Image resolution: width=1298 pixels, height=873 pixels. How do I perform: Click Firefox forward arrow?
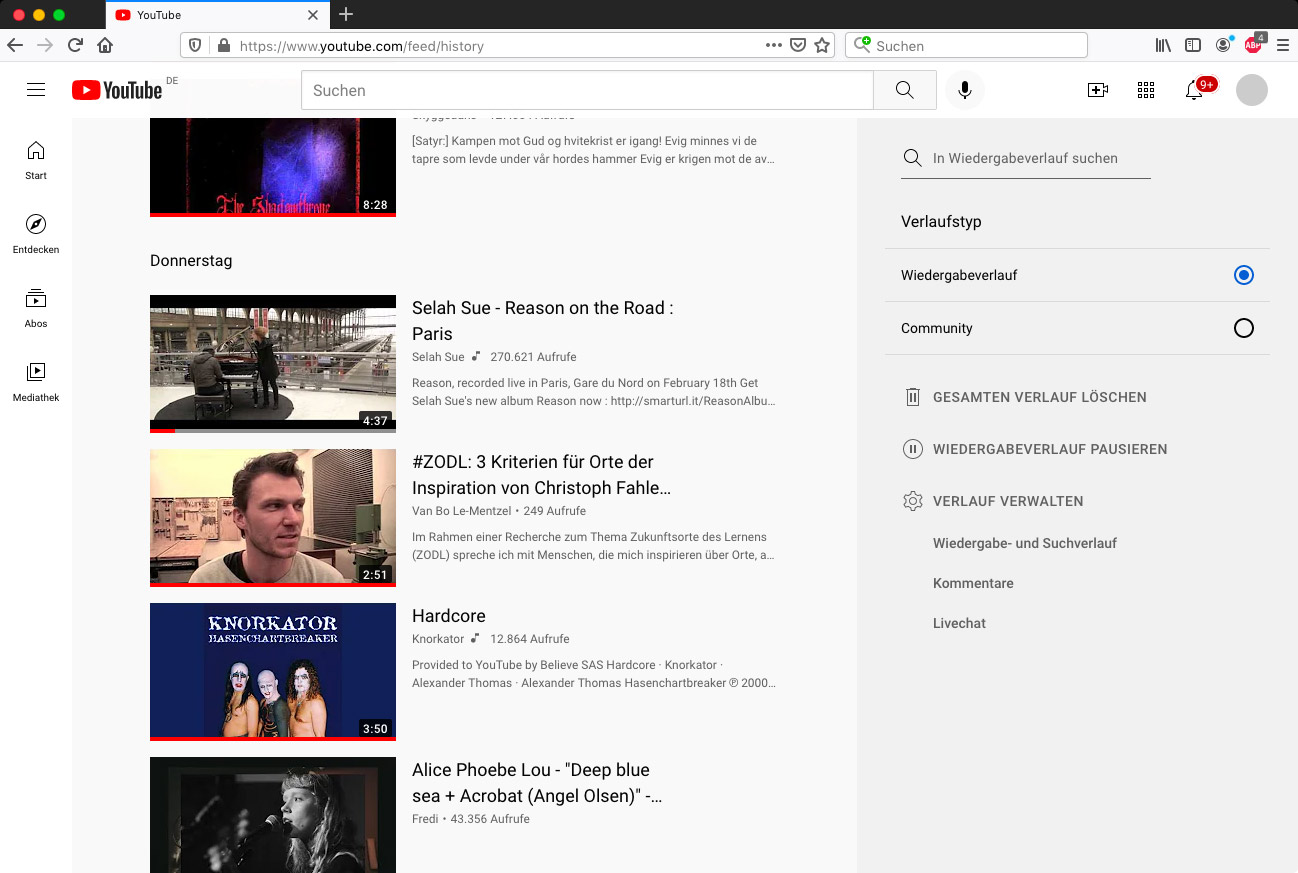[45, 45]
